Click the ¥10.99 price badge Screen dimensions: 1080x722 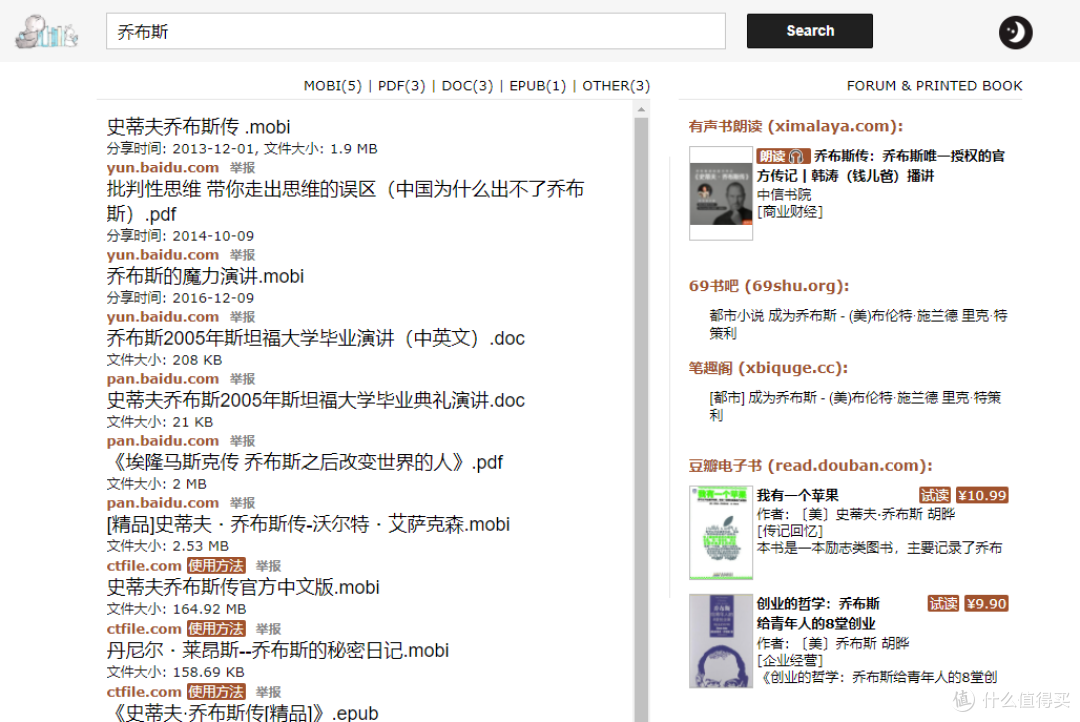pos(982,495)
